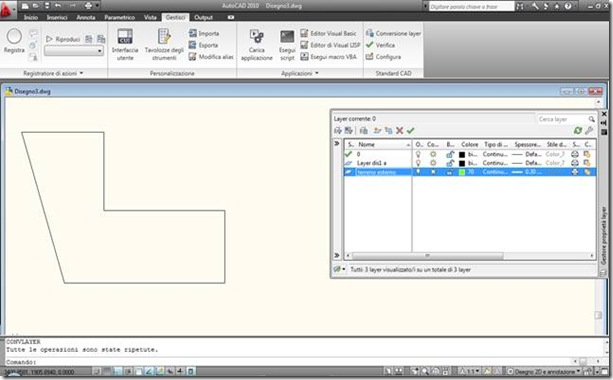The image size is (613, 380).
Task: Click Esporta customization
Action: click(203, 45)
